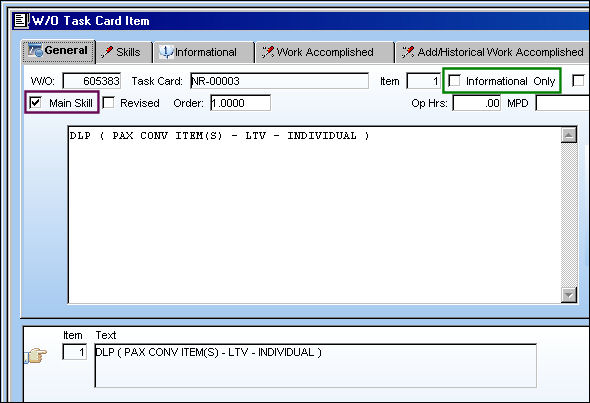Viewport: 590px width, 403px height.
Task: Click the window document icon in title bar
Action: tap(21, 21)
